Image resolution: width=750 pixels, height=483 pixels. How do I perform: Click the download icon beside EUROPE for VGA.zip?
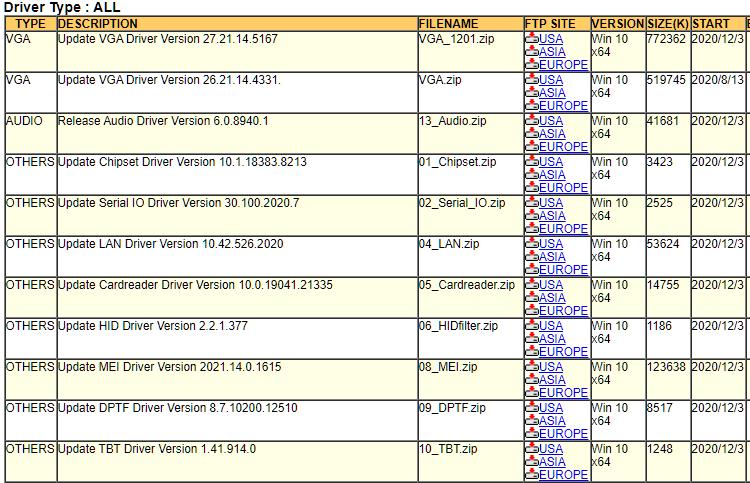tap(532, 106)
